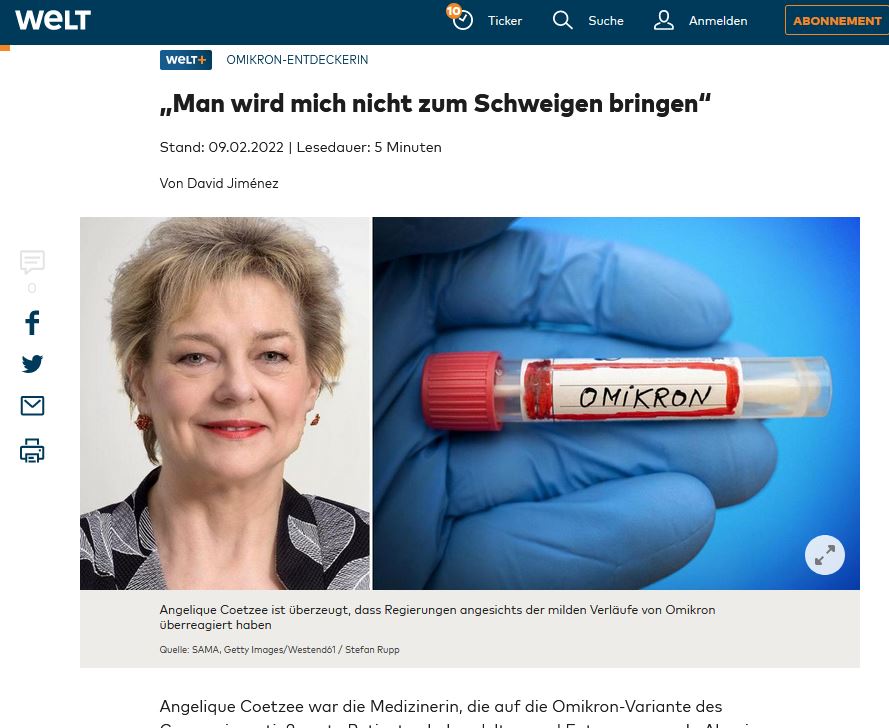Share article on Facebook
889x728 pixels.
(x=32, y=323)
